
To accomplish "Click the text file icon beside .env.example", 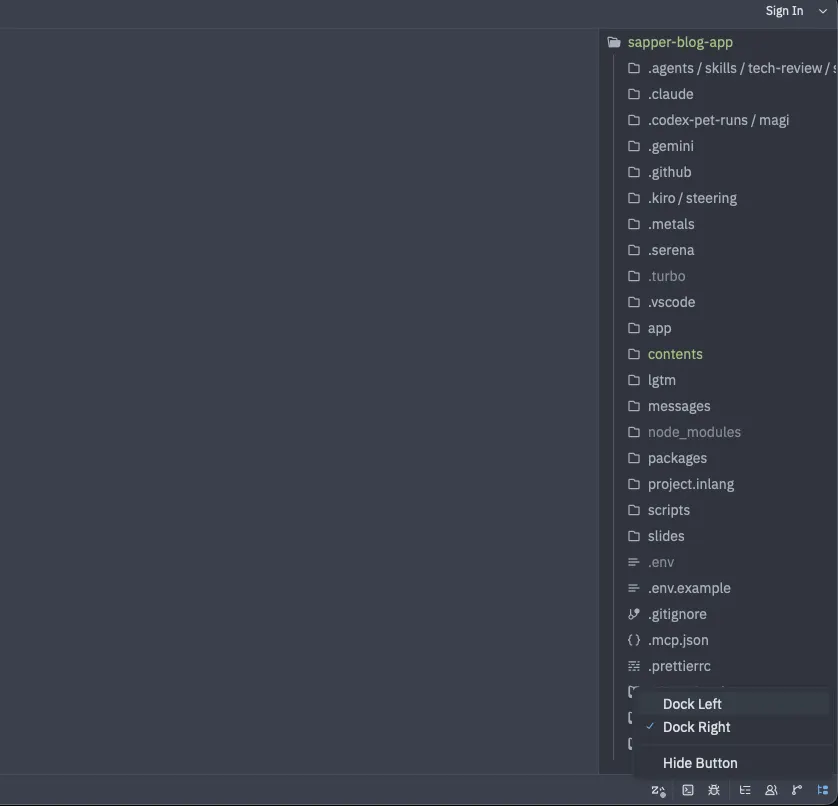I will pos(634,588).
